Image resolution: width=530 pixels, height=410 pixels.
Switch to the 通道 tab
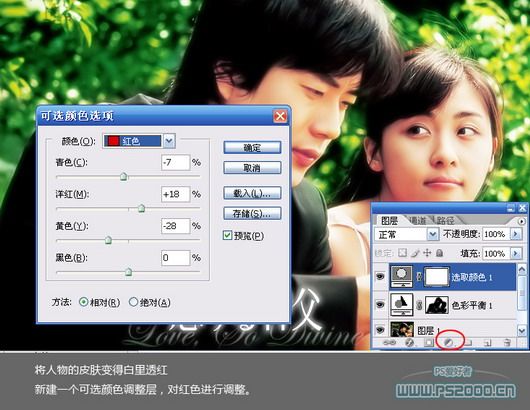[417, 221]
